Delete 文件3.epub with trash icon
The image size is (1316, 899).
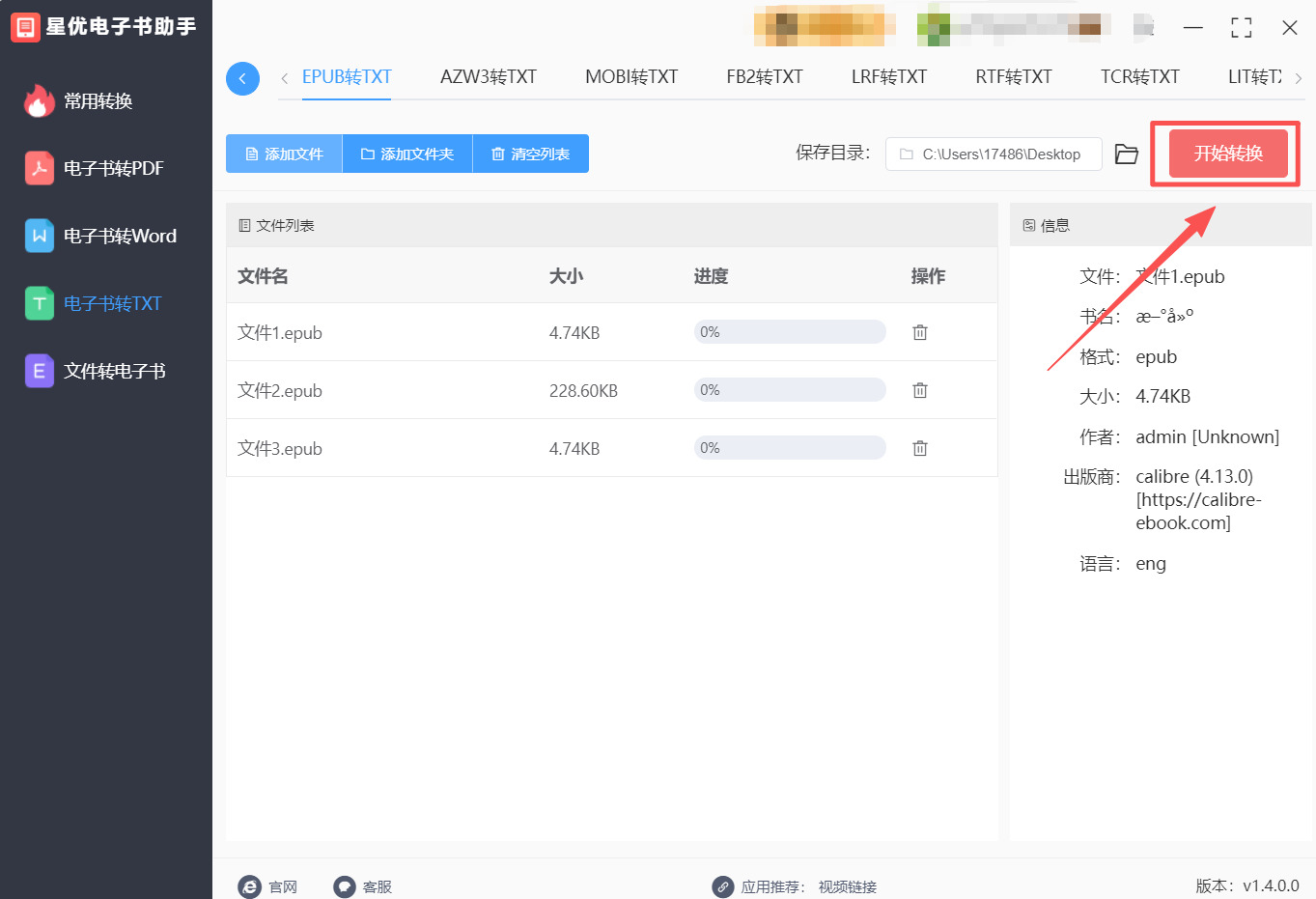[x=919, y=447]
